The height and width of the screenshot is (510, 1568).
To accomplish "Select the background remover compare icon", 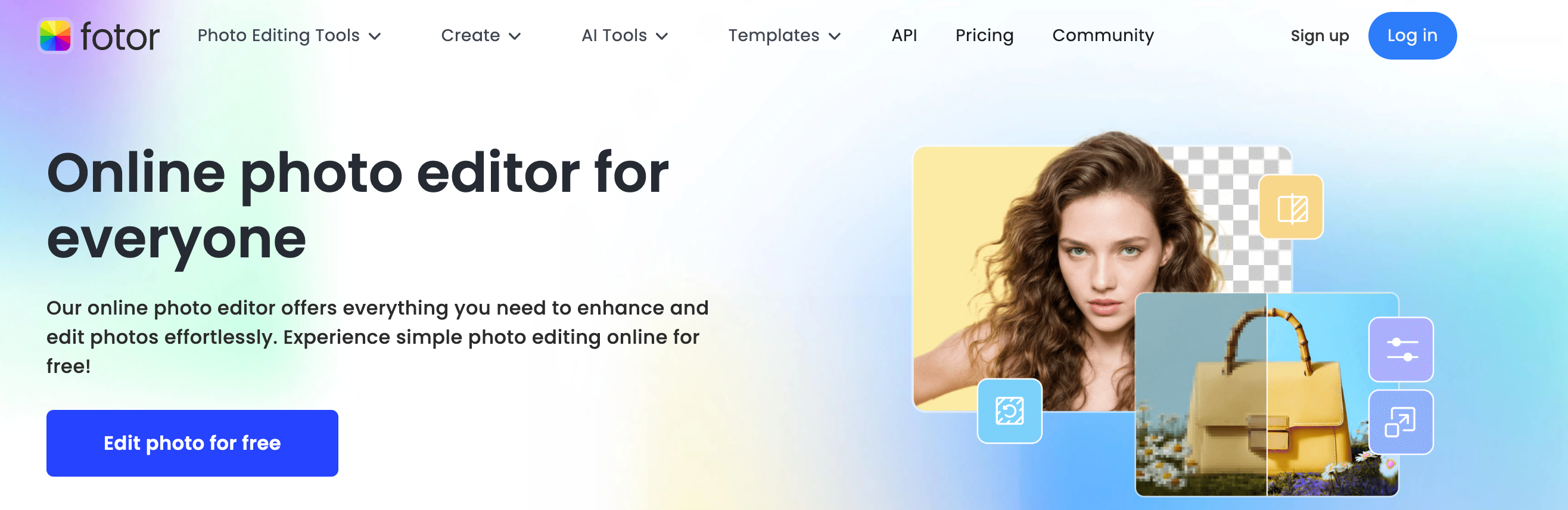I will click(x=1291, y=207).
